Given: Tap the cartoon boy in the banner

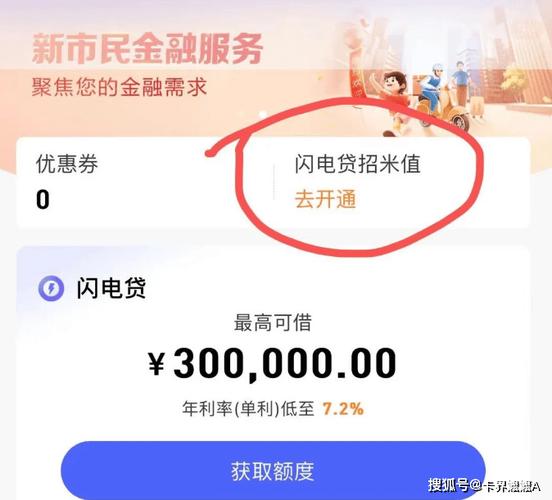Looking at the screenshot, I should pyautogui.click(x=394, y=102).
